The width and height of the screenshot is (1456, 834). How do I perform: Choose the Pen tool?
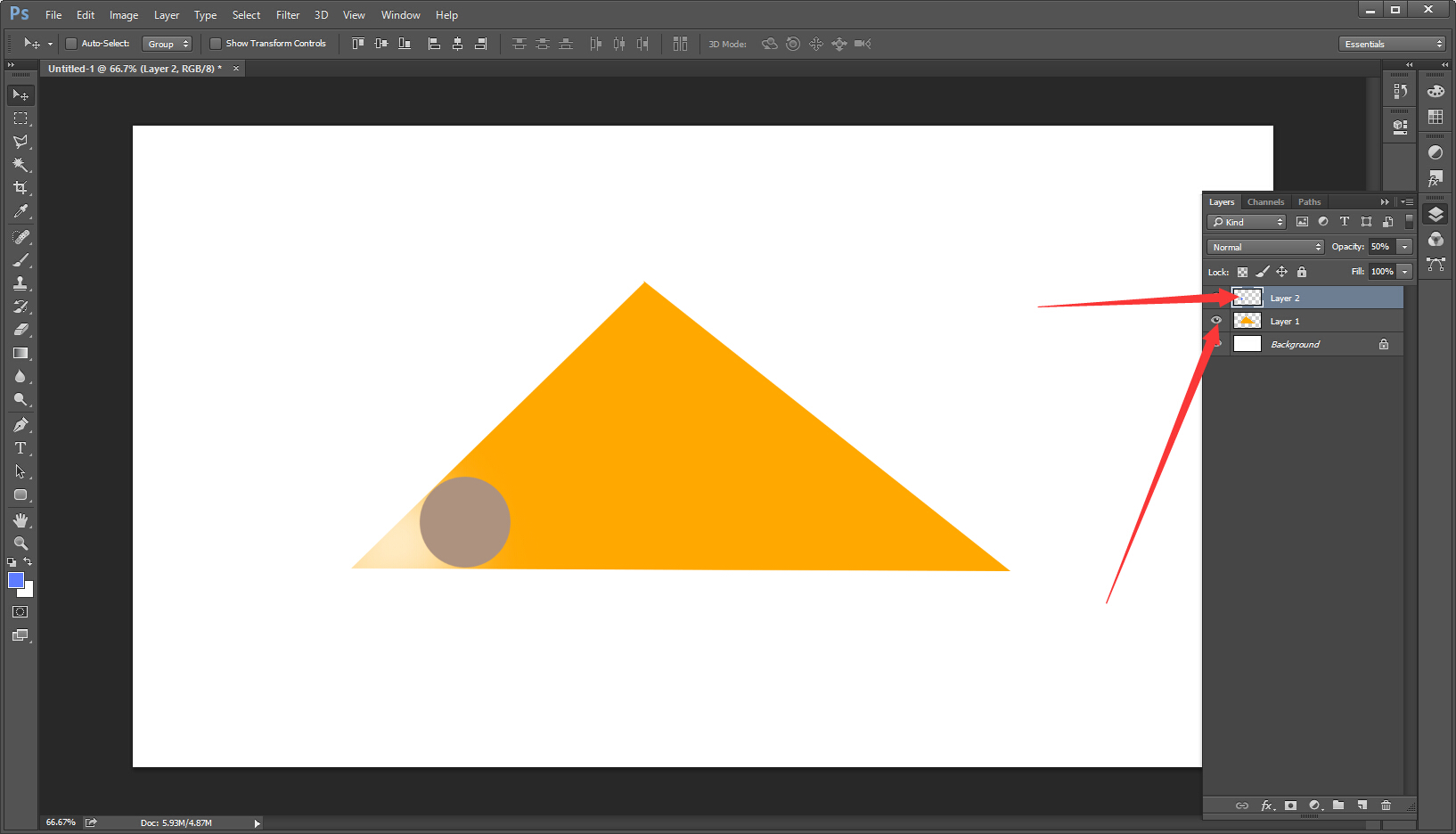coord(20,425)
